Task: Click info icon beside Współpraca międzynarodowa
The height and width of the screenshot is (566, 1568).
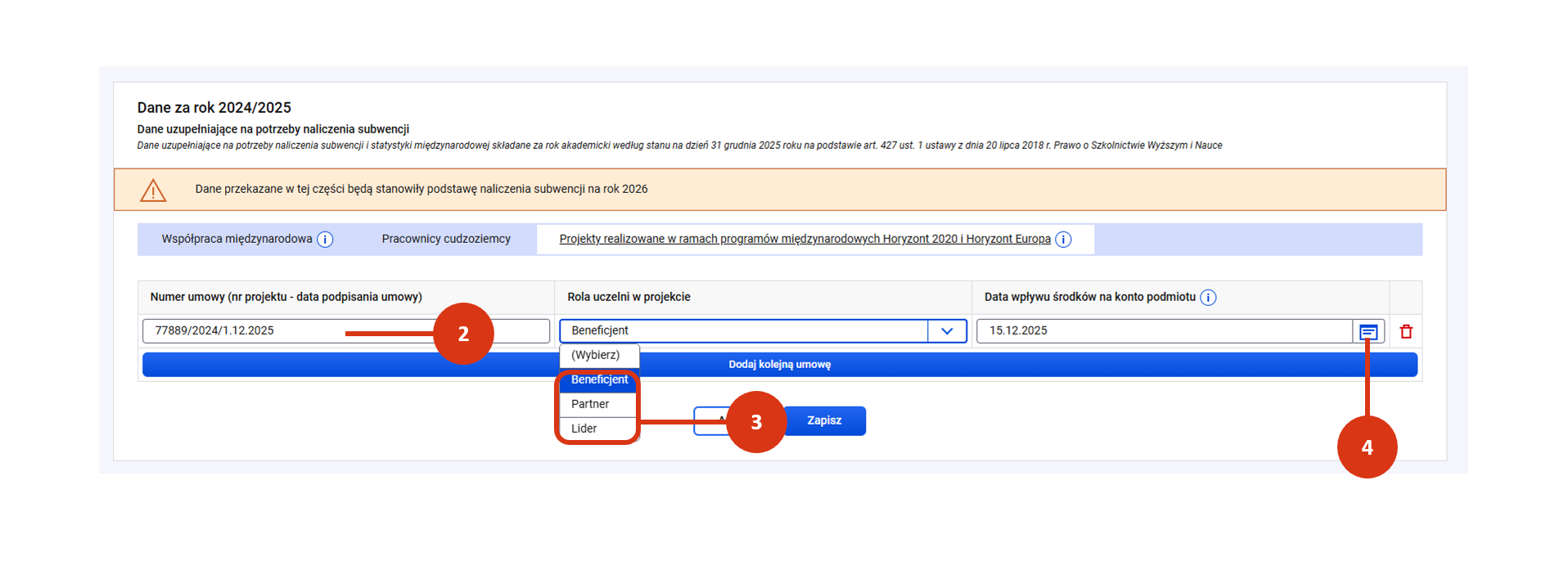Action: click(x=325, y=240)
